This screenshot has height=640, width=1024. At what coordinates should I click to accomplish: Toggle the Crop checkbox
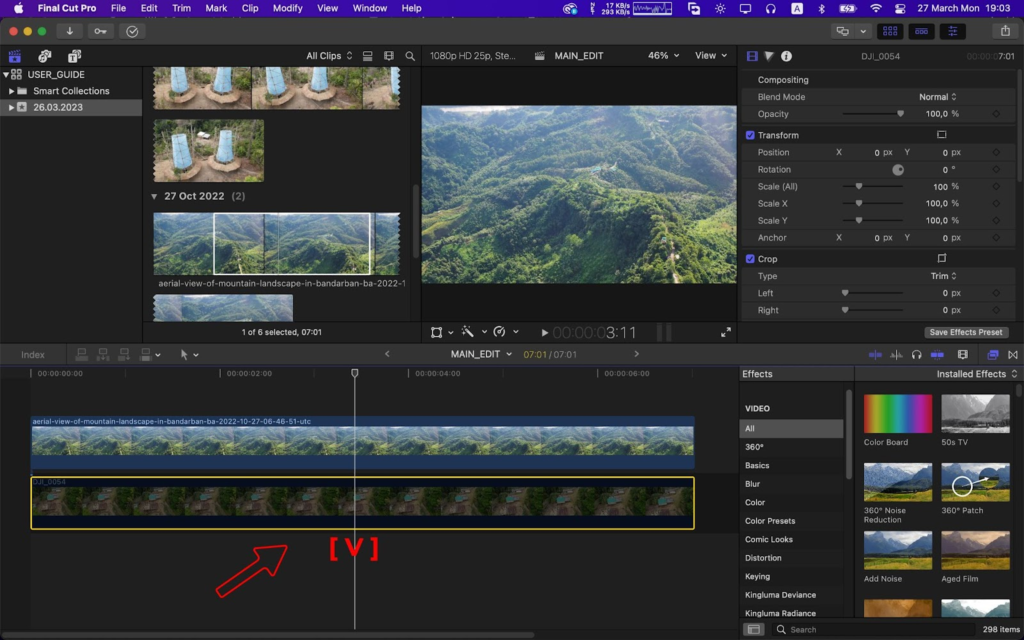point(750,259)
